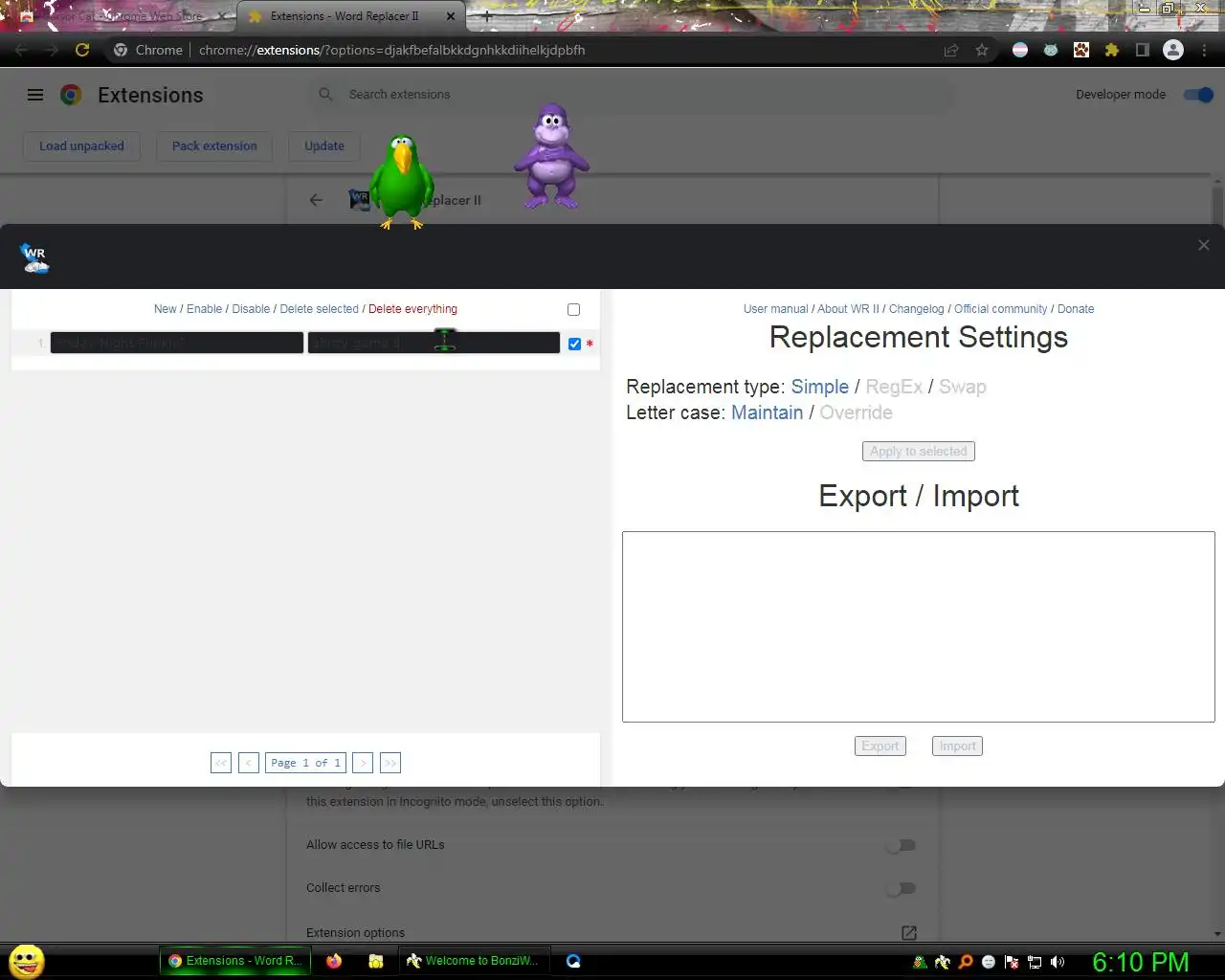Click the search-word field in row 1
Viewport: 1225px width, 980px height.
click(177, 343)
